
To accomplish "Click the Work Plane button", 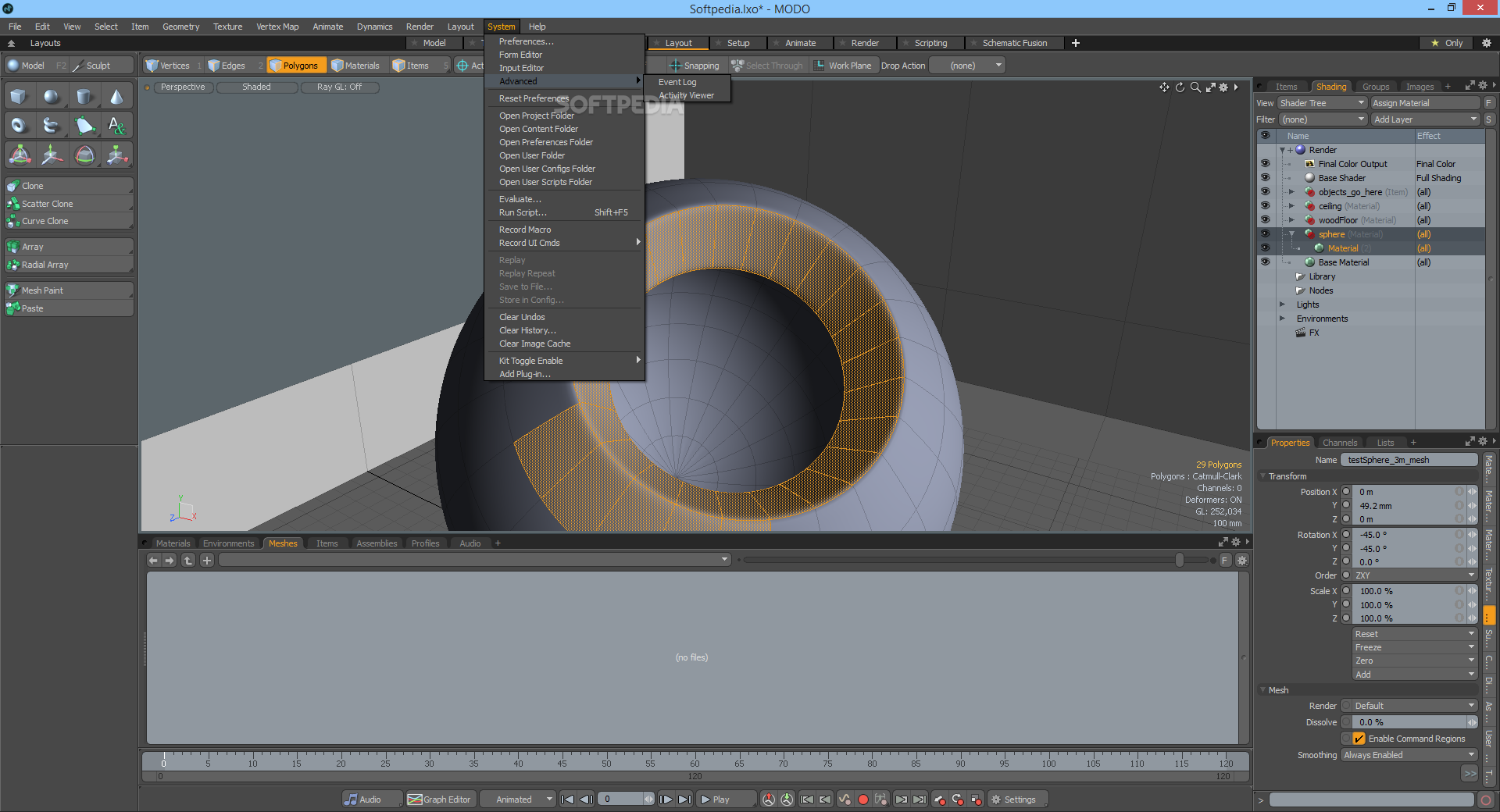I will point(843,66).
